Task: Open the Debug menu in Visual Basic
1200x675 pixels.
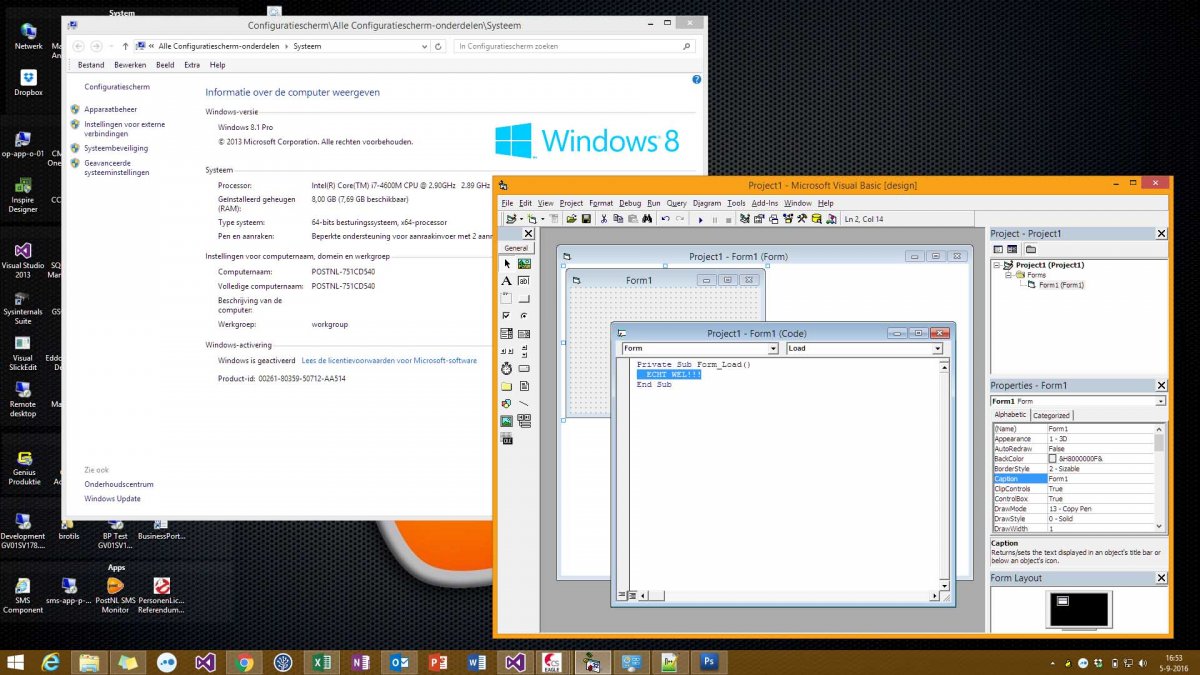Action: [630, 203]
